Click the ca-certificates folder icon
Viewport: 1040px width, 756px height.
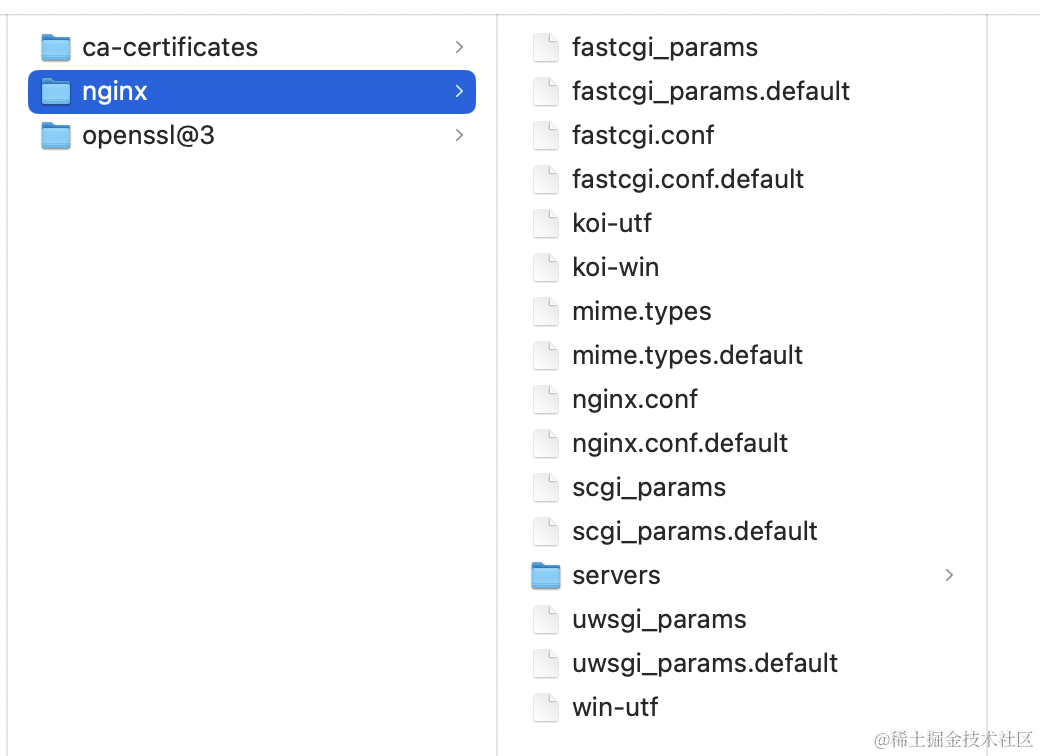56,48
